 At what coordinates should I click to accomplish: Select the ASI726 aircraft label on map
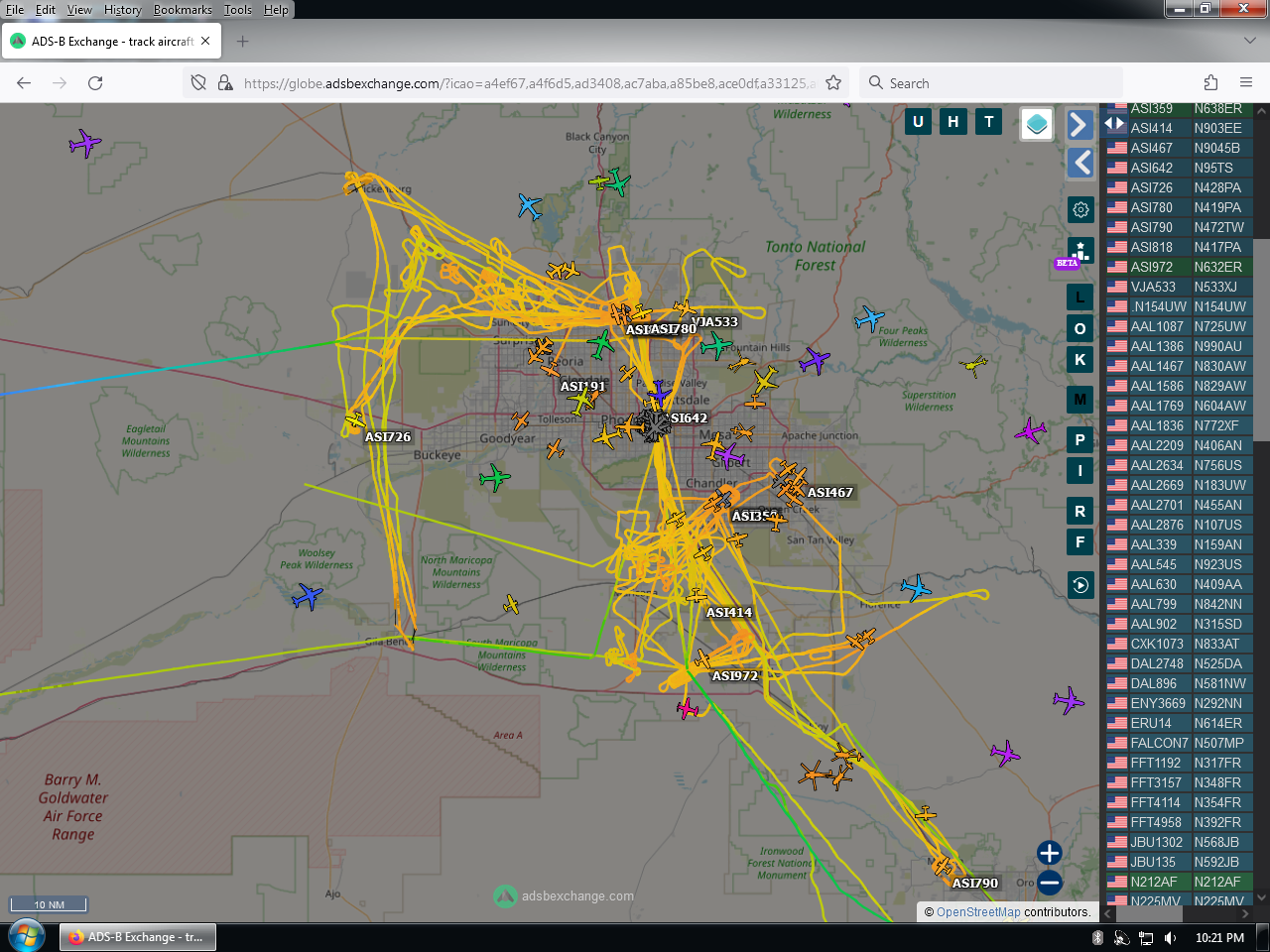[388, 437]
